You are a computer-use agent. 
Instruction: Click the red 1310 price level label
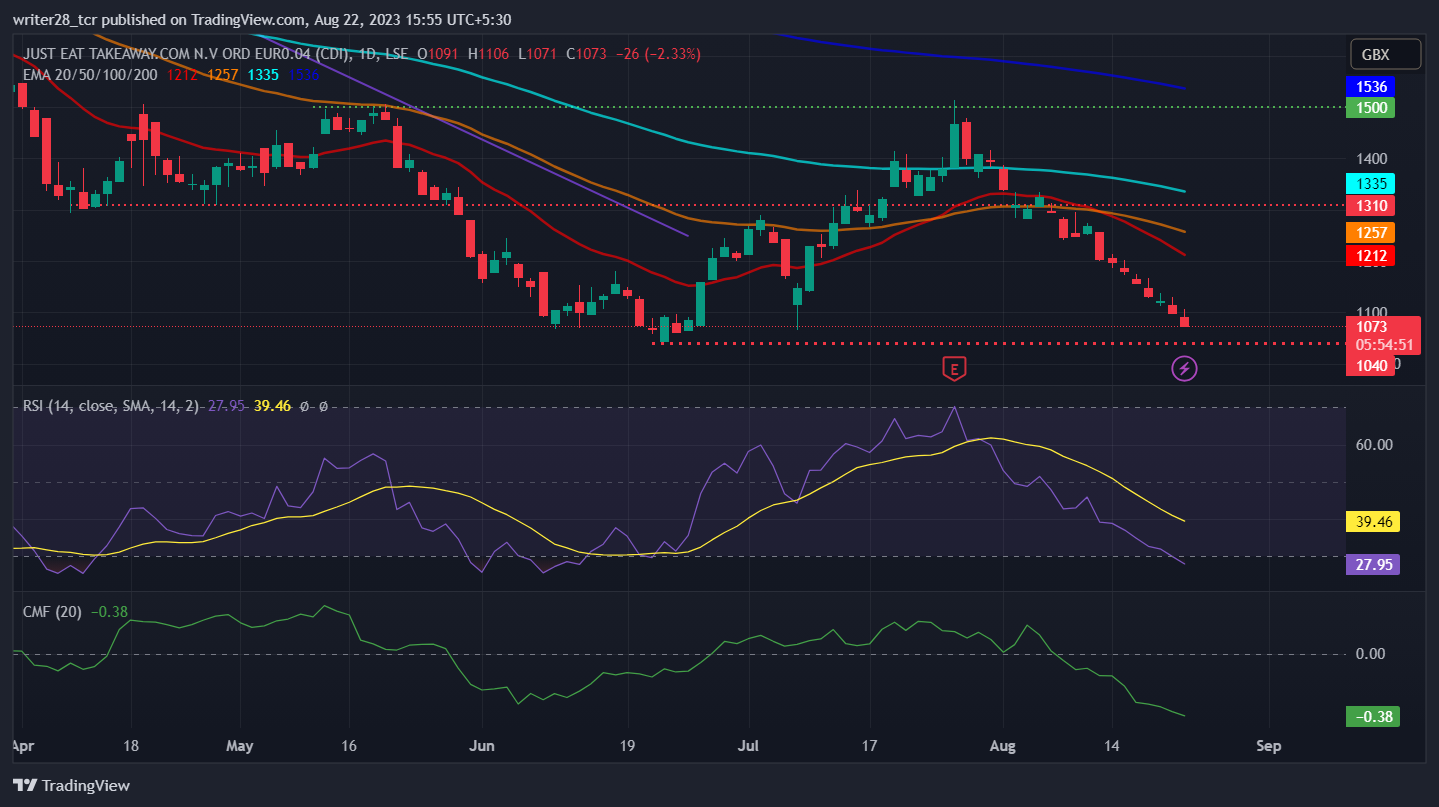pyautogui.click(x=1370, y=205)
